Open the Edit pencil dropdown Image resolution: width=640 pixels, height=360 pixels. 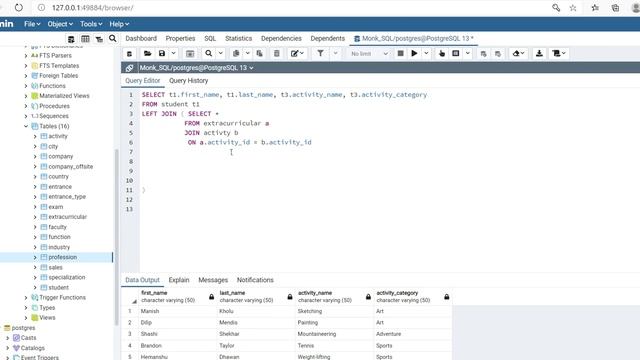pyautogui.click(x=297, y=53)
